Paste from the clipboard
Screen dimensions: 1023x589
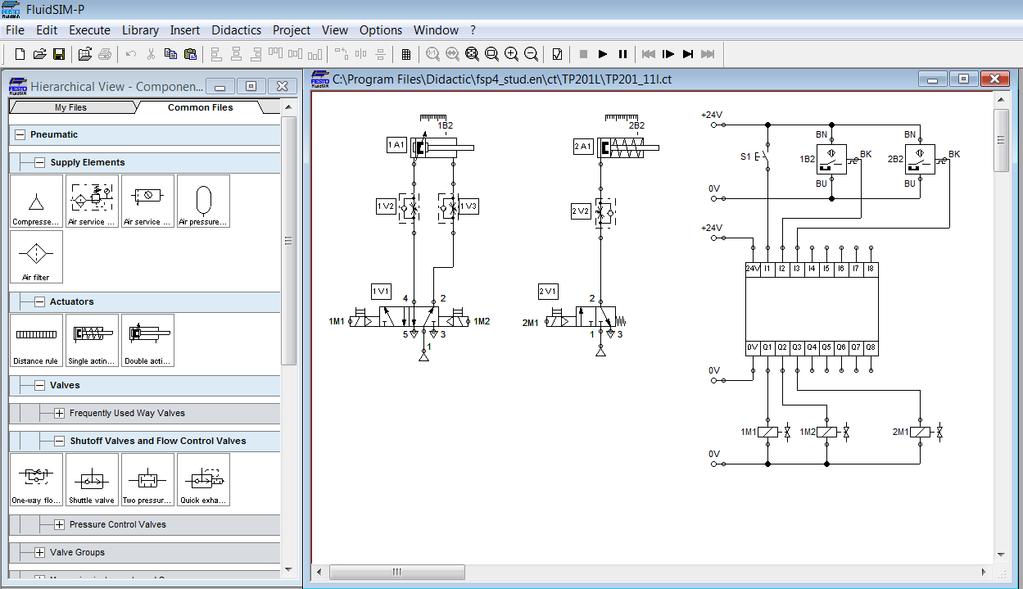point(191,54)
